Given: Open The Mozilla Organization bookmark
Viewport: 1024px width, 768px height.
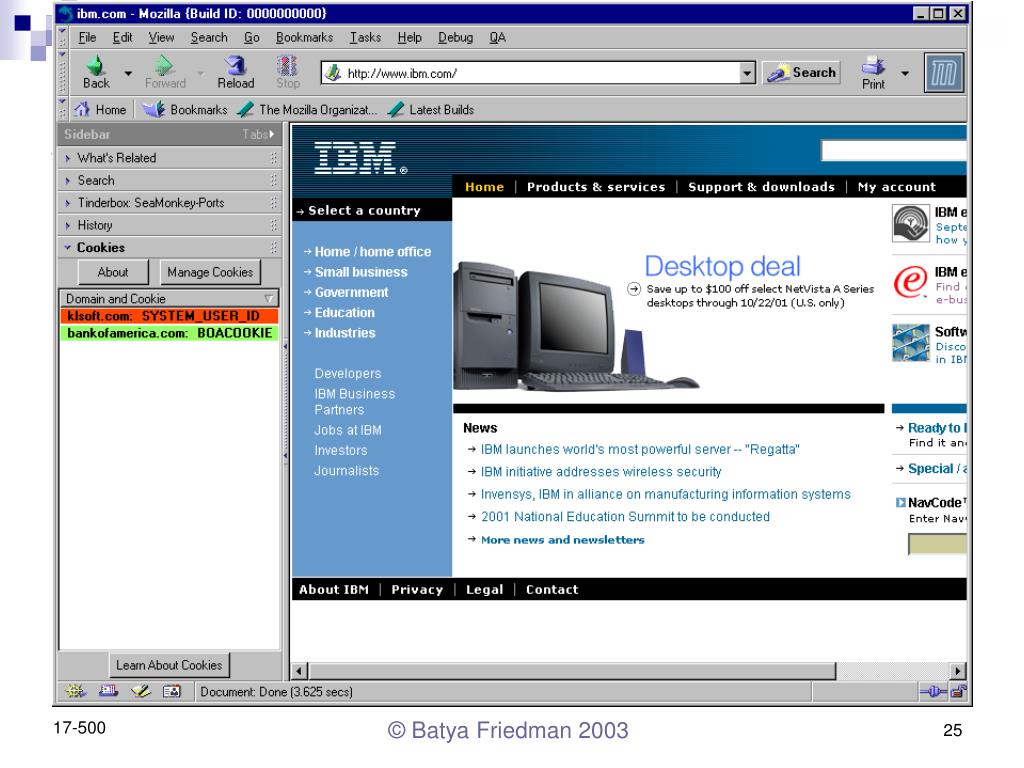Looking at the screenshot, I should click(x=307, y=110).
